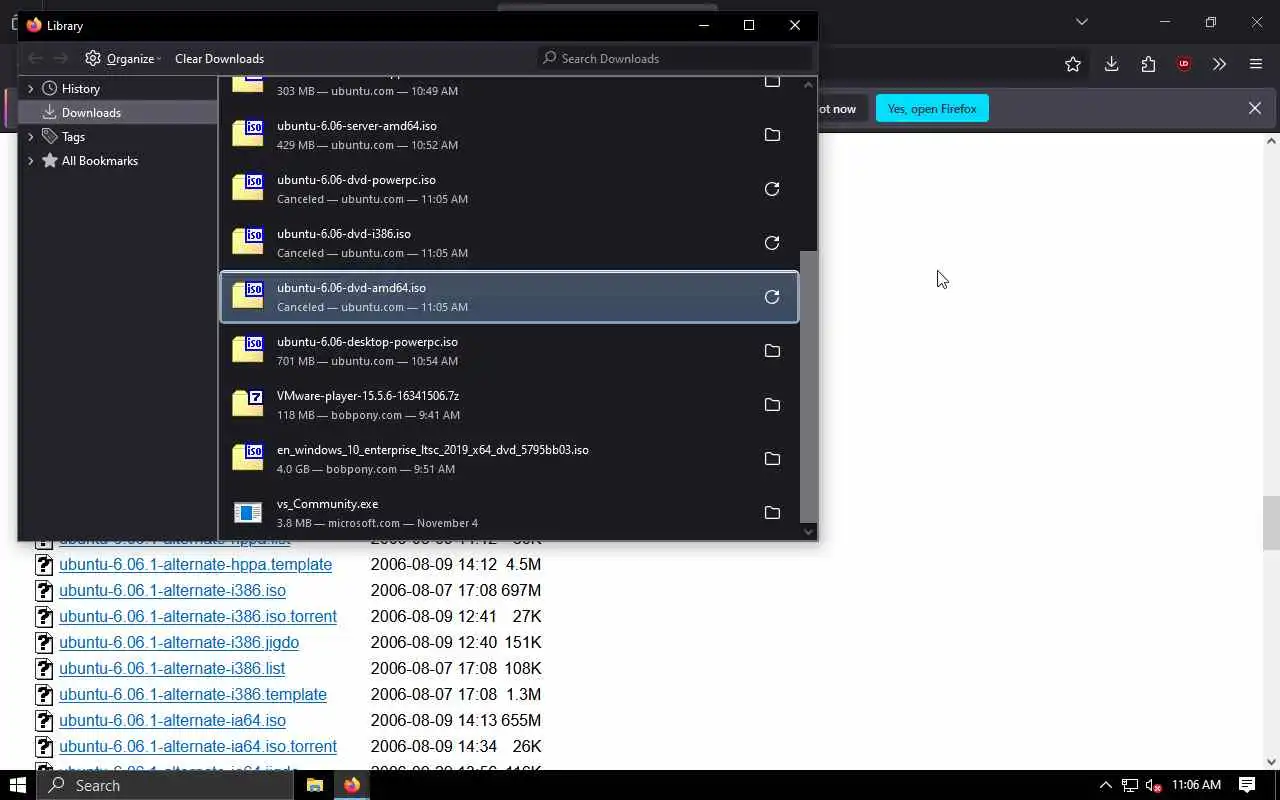Retry download of ubuntu-6.06-dvd-amd64.iso

pos(772,297)
